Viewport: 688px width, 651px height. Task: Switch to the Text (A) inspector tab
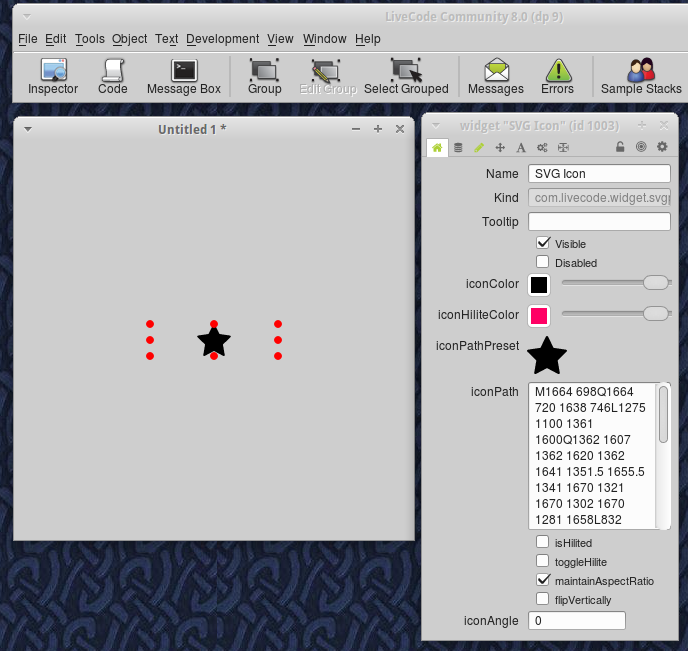pyautogui.click(x=521, y=147)
